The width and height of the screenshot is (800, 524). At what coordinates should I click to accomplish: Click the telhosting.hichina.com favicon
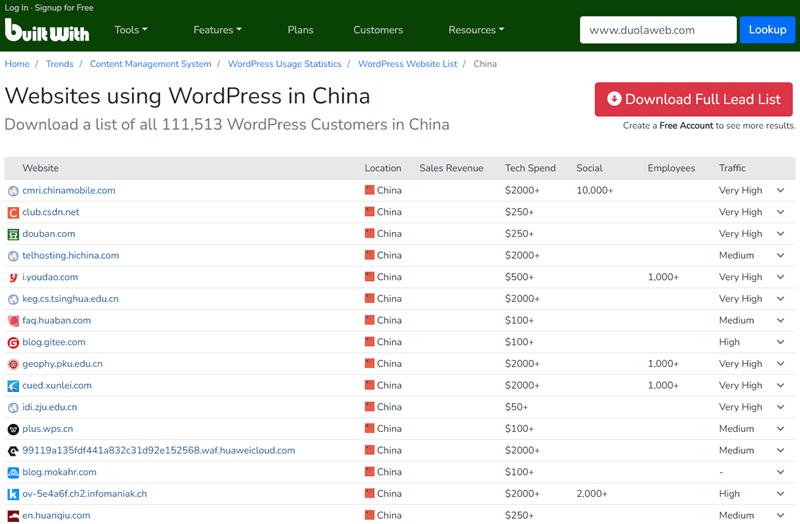click(13, 256)
